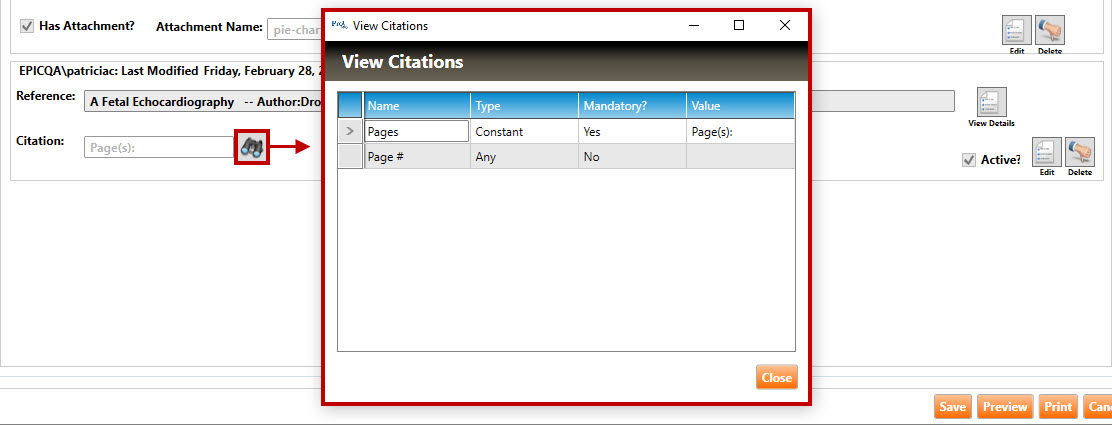Click the Value column header

tap(740, 105)
